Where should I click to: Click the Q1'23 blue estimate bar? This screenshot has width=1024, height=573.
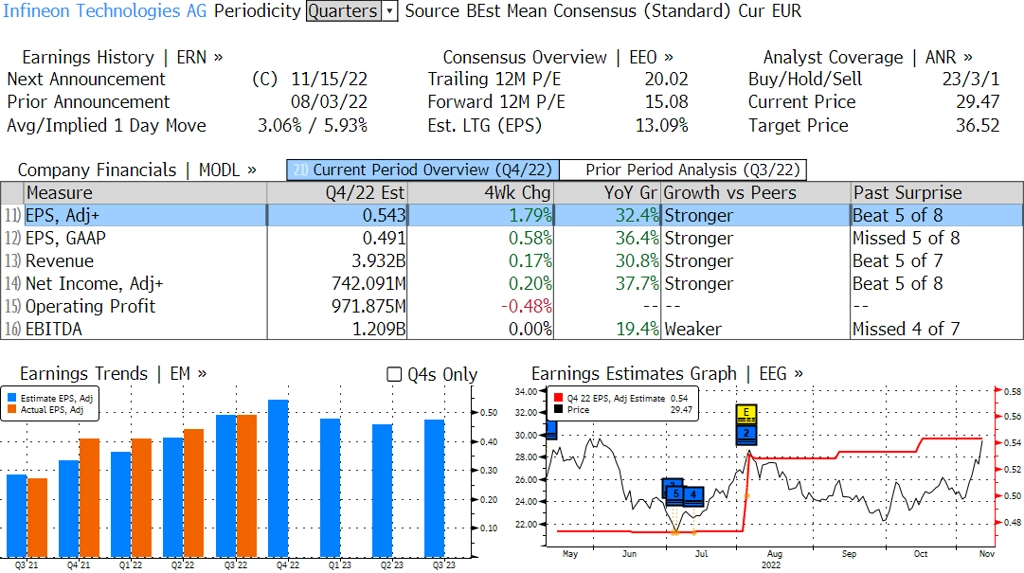click(x=330, y=488)
